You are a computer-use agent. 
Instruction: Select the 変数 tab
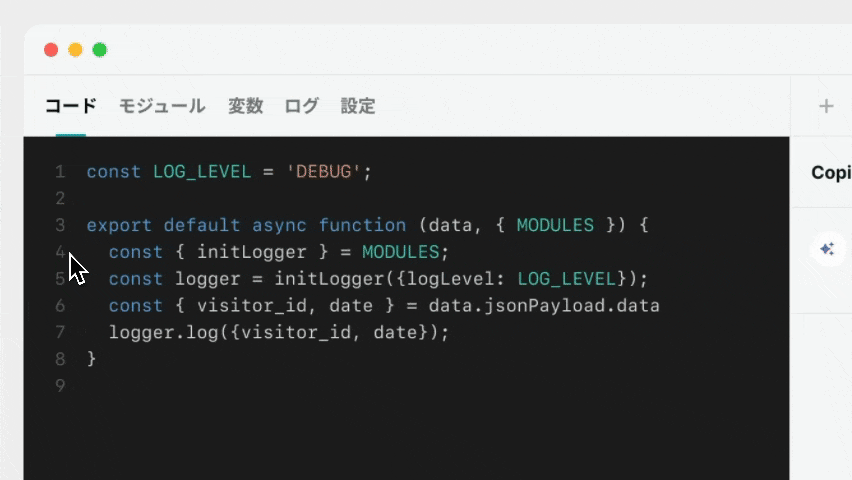[246, 106]
